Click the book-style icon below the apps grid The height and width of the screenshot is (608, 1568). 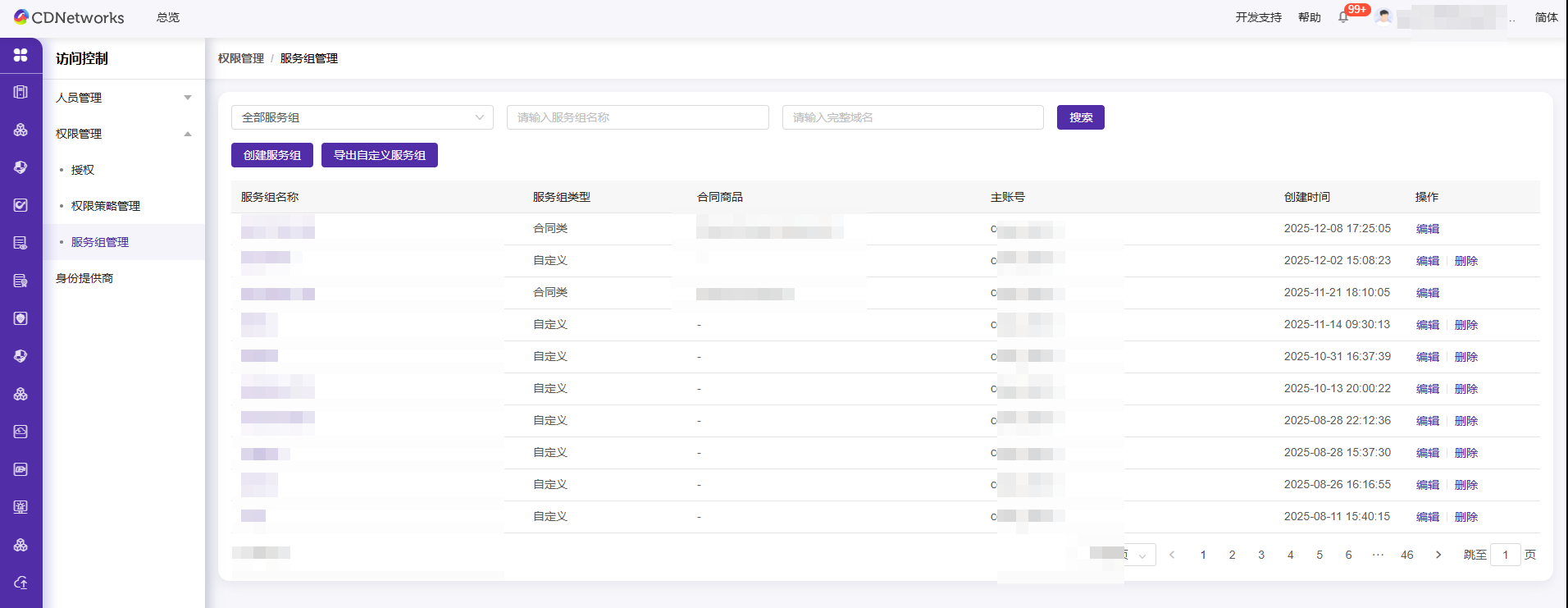point(21,92)
